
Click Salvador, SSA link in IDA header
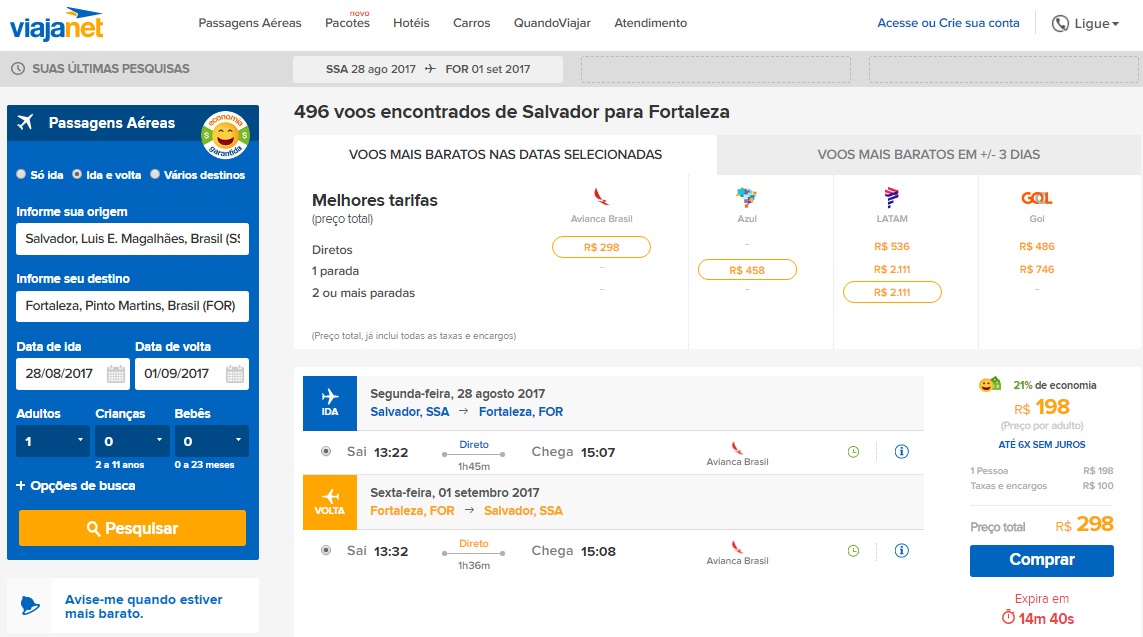pyautogui.click(x=410, y=412)
